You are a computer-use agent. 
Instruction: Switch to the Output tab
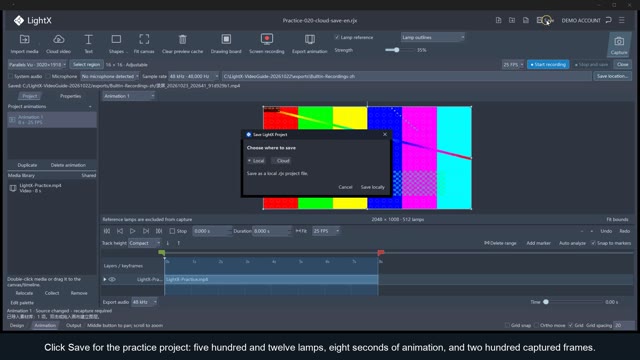73,325
